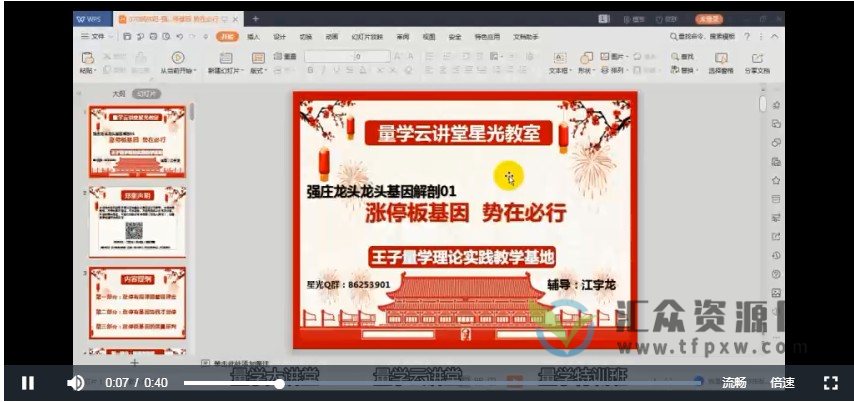Open the 倍速 playback speed selector
This screenshot has width=854, height=402.
click(782, 382)
